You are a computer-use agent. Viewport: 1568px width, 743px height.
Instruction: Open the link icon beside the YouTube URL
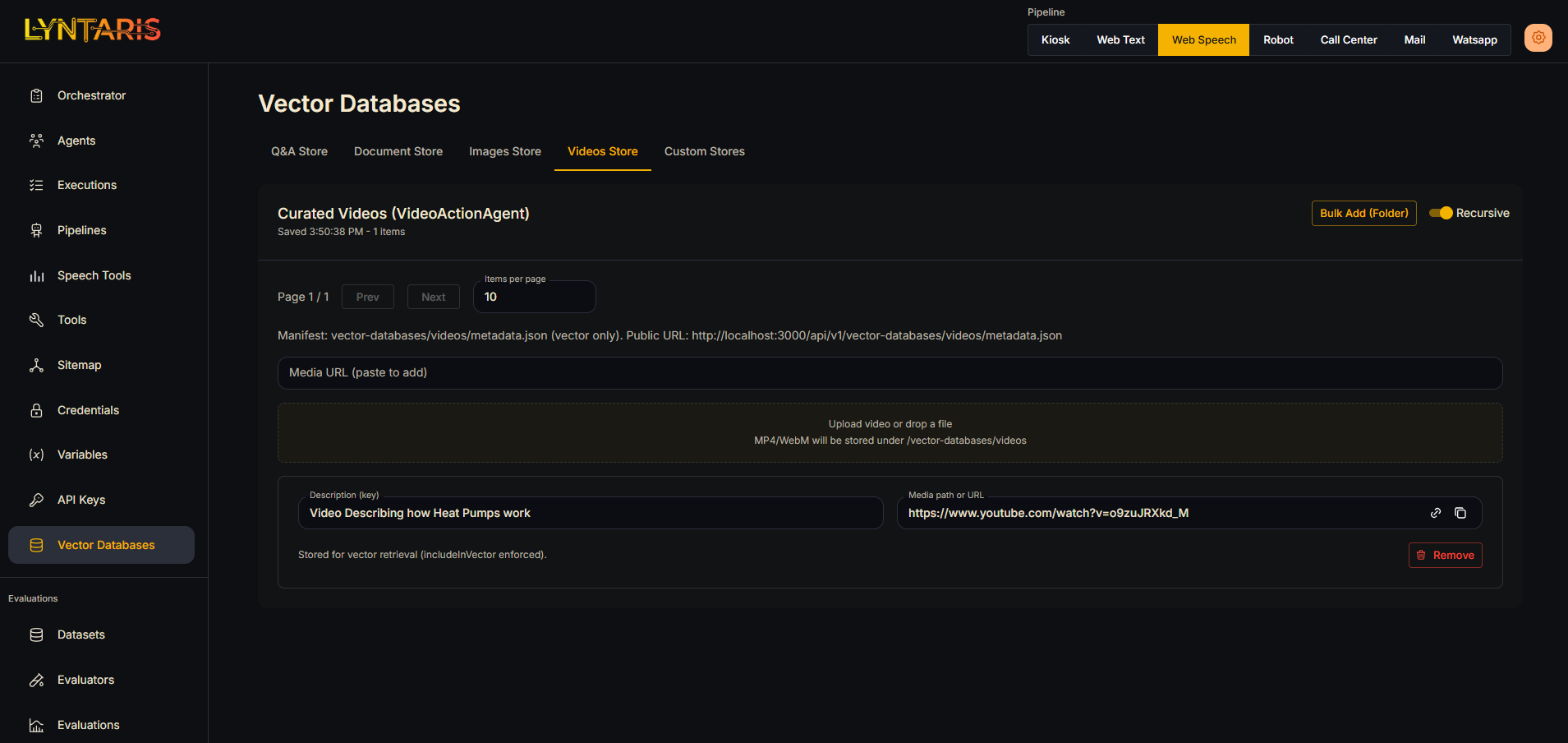(x=1436, y=513)
